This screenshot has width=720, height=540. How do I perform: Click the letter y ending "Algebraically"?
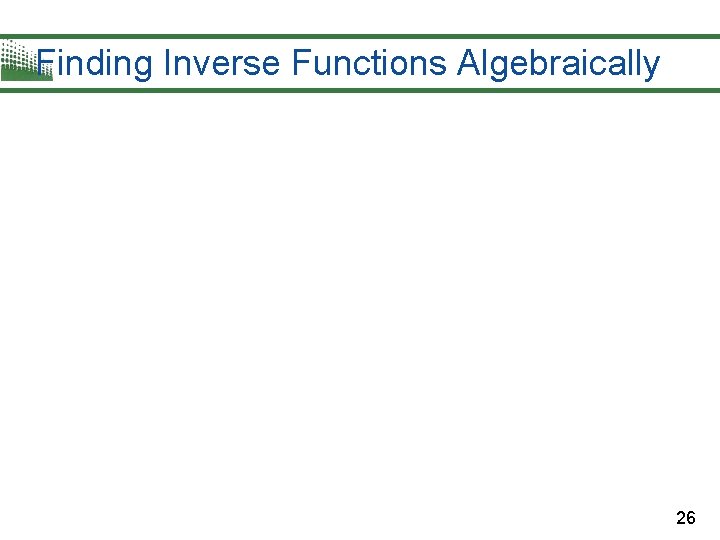(x=651, y=66)
